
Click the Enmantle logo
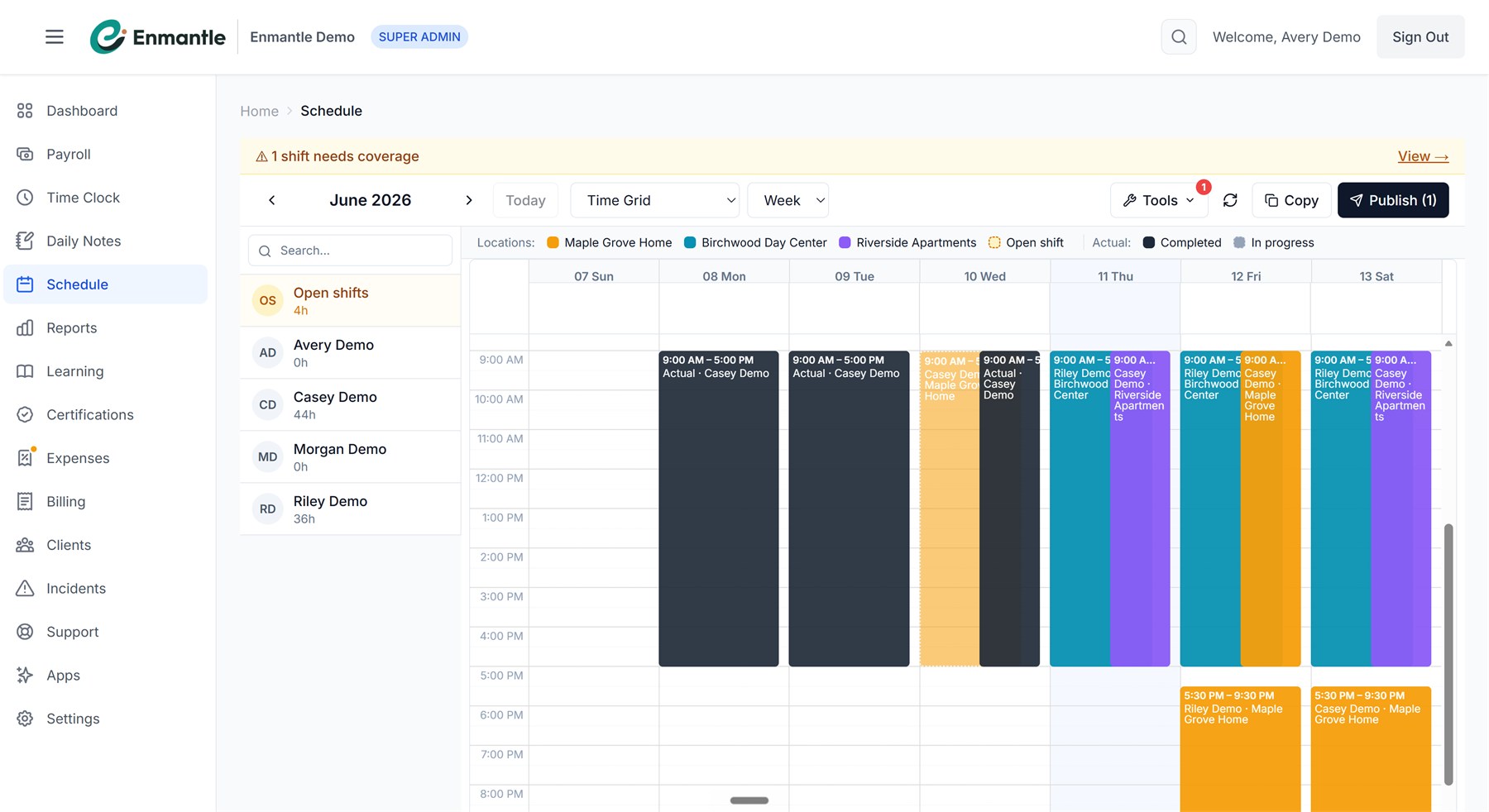157,37
